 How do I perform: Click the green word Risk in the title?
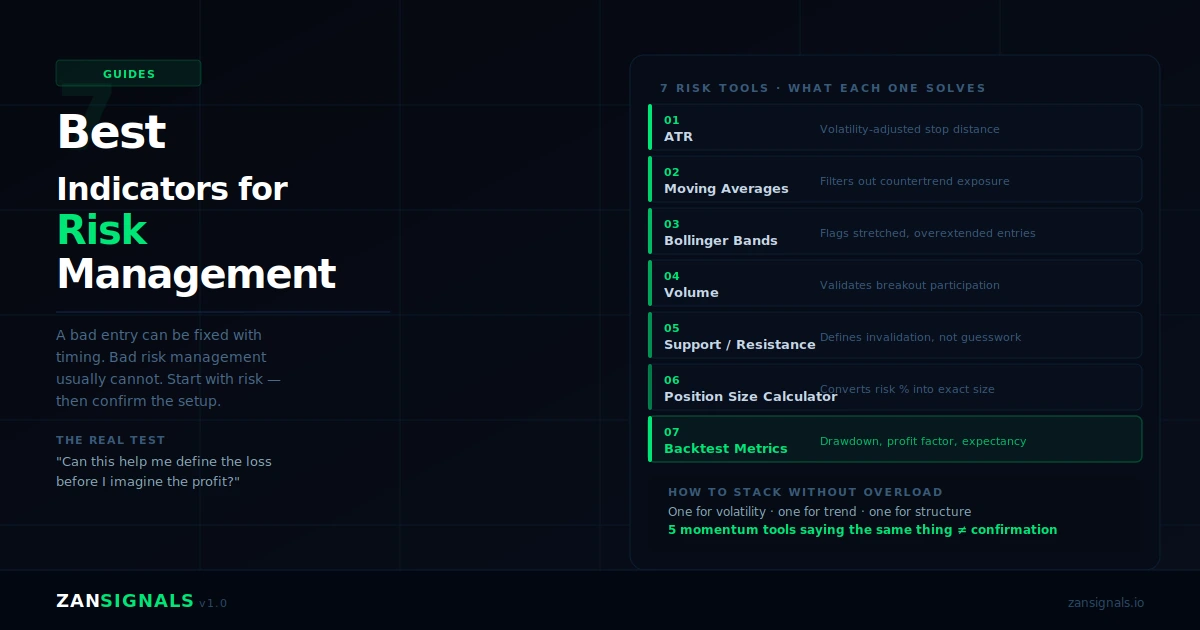point(102,230)
